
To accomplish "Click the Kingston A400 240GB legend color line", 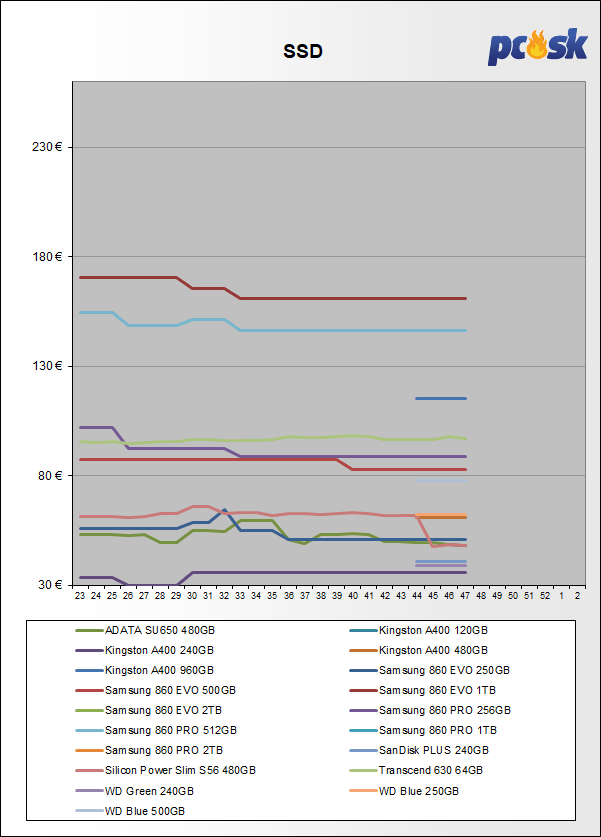I will 88,650.
